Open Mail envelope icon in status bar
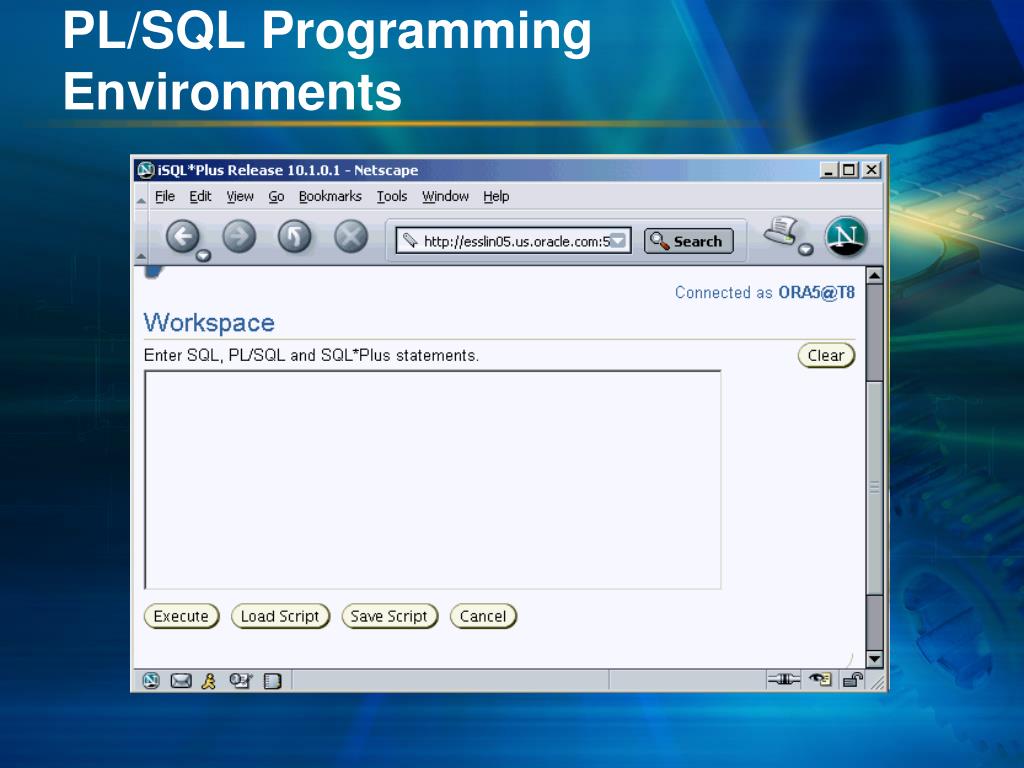This screenshot has height=768, width=1024. [181, 680]
